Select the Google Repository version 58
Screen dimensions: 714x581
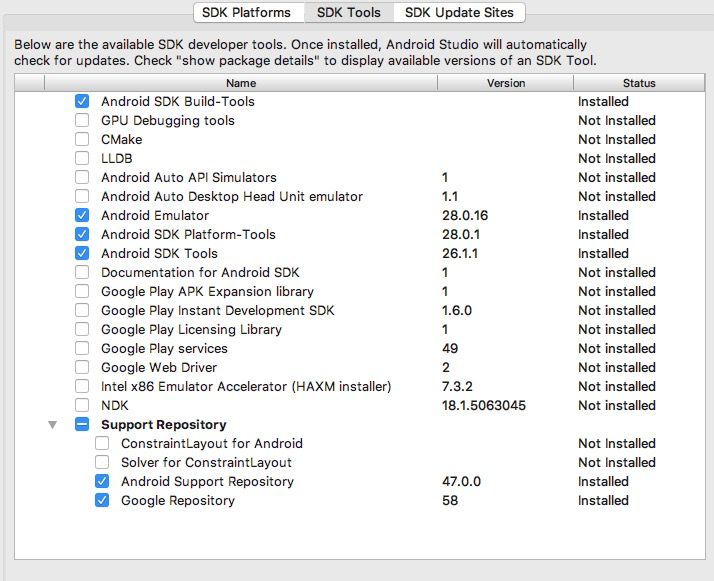tap(450, 500)
